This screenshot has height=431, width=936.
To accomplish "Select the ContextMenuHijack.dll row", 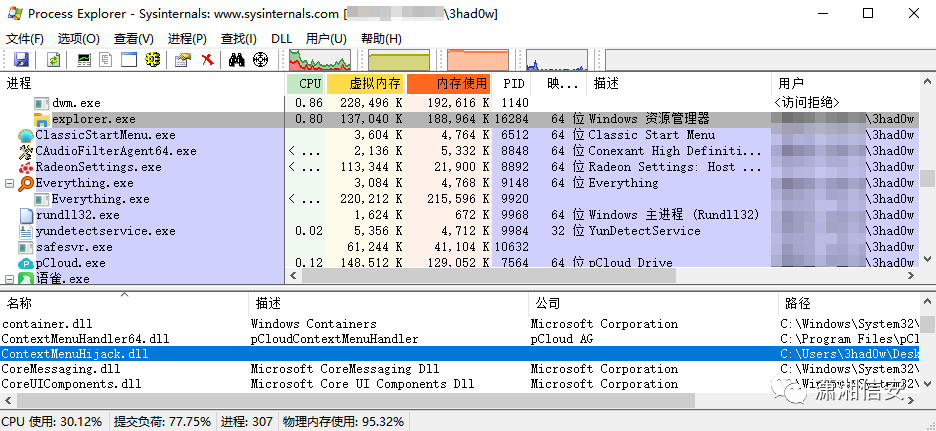I will [460, 354].
